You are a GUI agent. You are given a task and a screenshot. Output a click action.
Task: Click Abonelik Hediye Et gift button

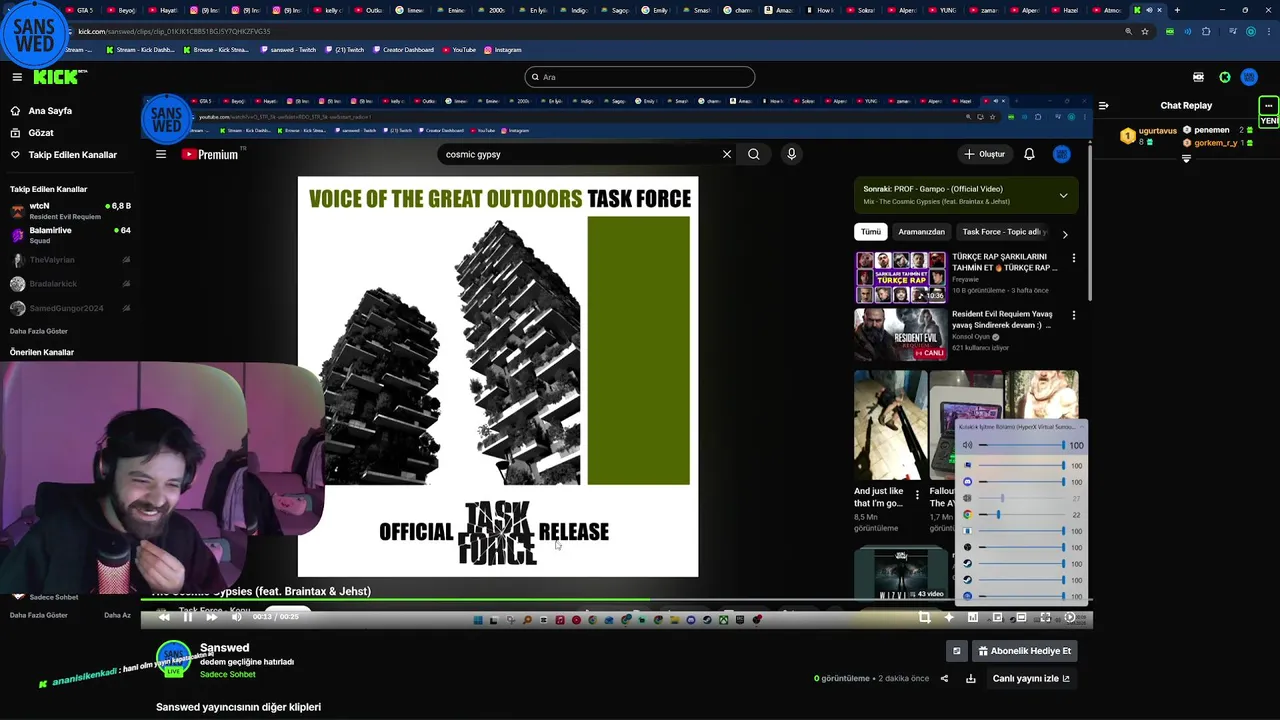click(x=1024, y=651)
